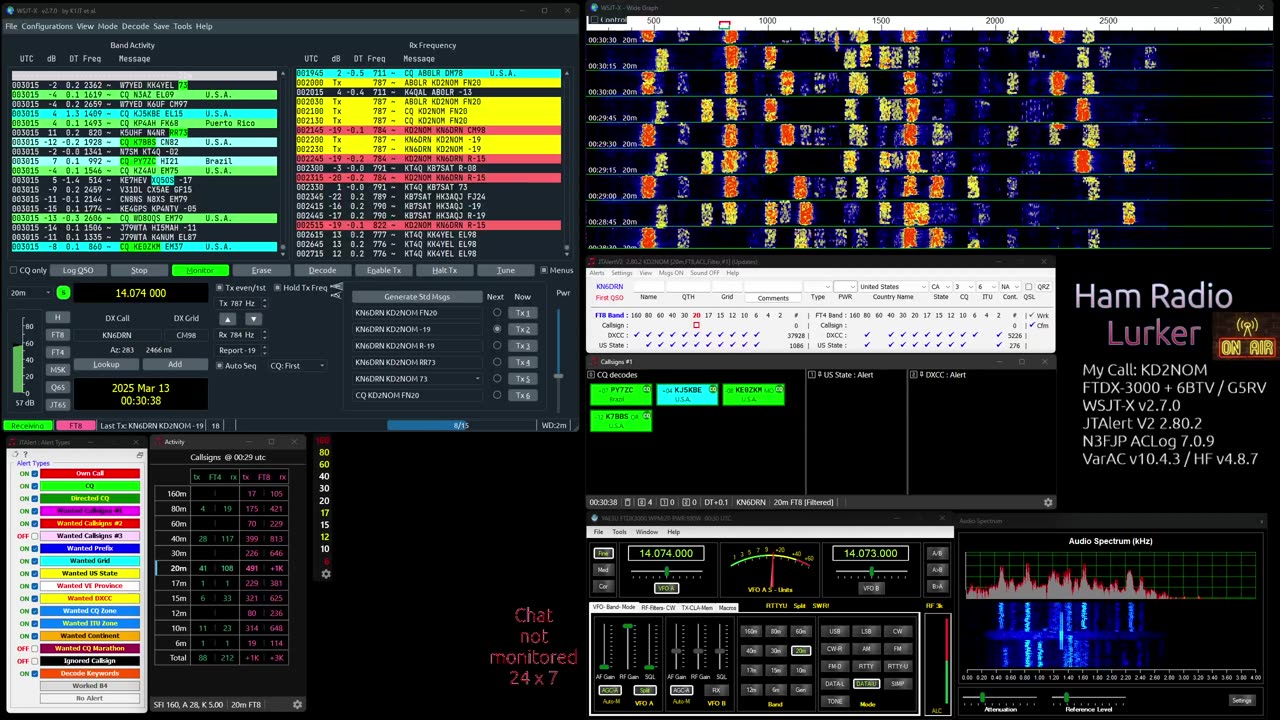Click the Tx/Rx frequency lock arrows icon
The image size is (1280, 720).
pos(336,290)
